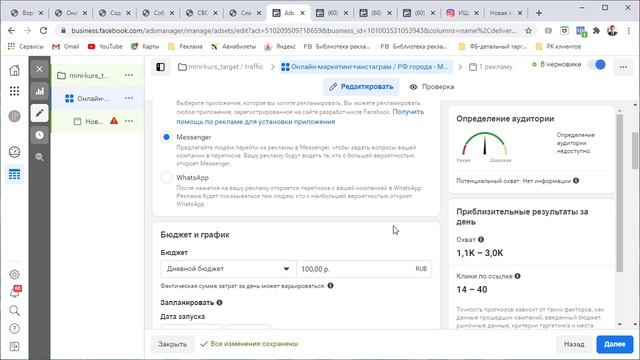The height and width of the screenshot is (360, 640).
Task: Open the more options menu near the draft toggle
Action: [623, 67]
